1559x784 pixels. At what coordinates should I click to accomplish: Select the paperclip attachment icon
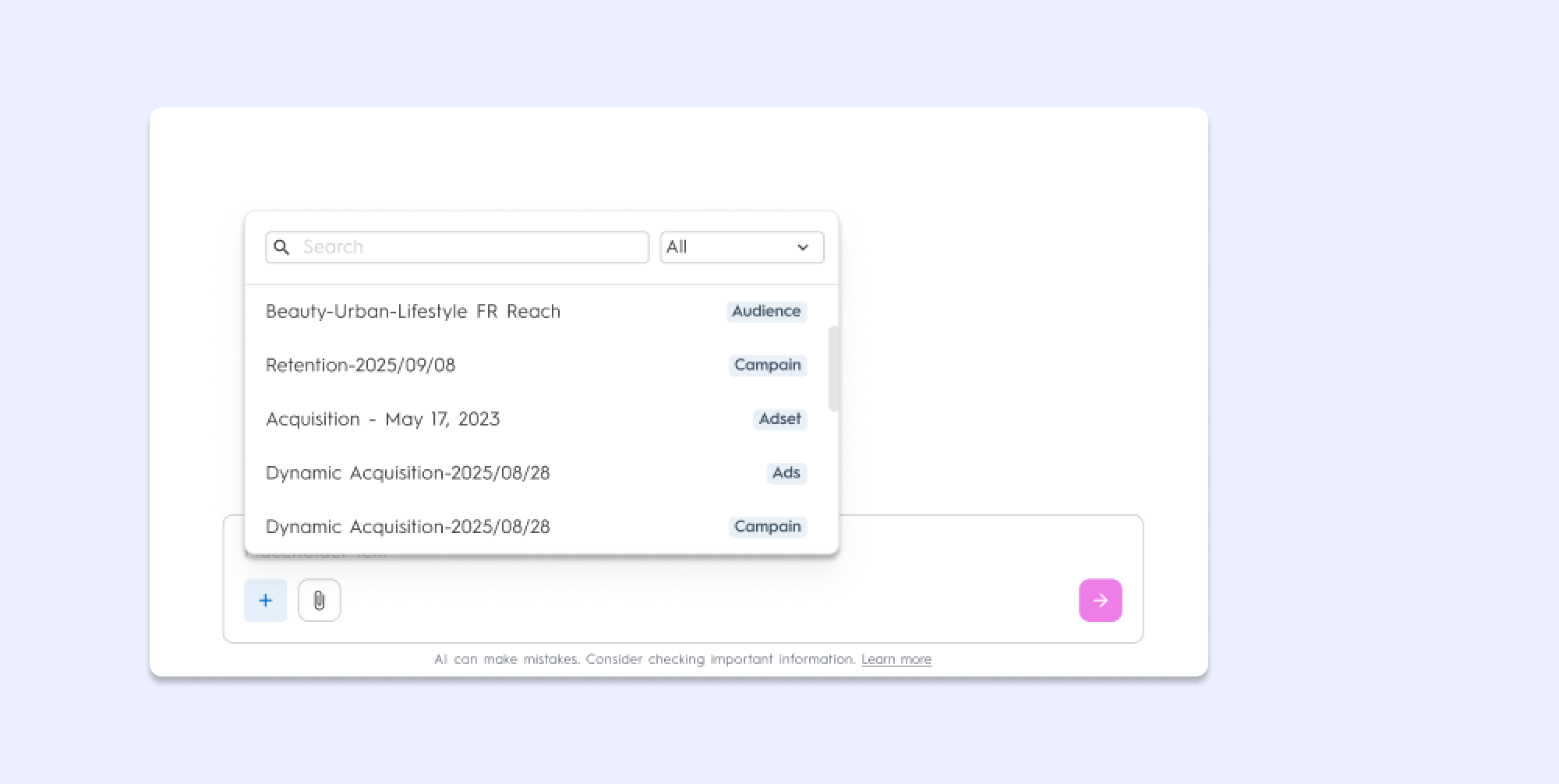click(319, 600)
